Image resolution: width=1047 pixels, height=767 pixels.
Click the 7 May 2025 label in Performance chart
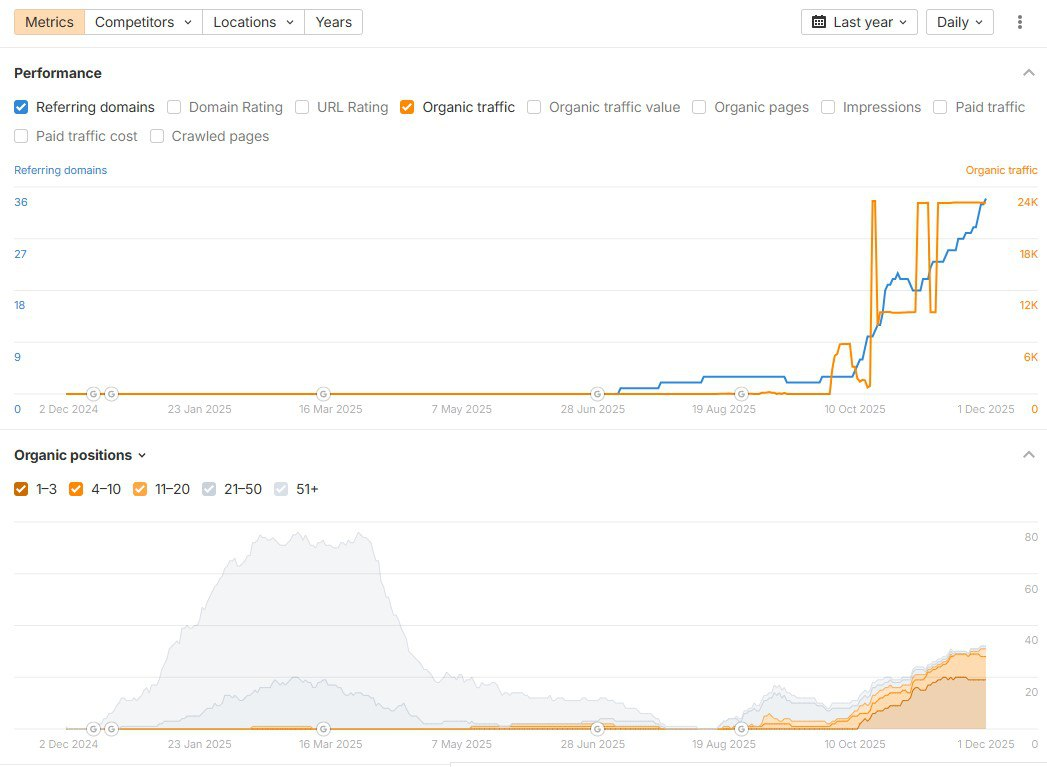coord(461,409)
